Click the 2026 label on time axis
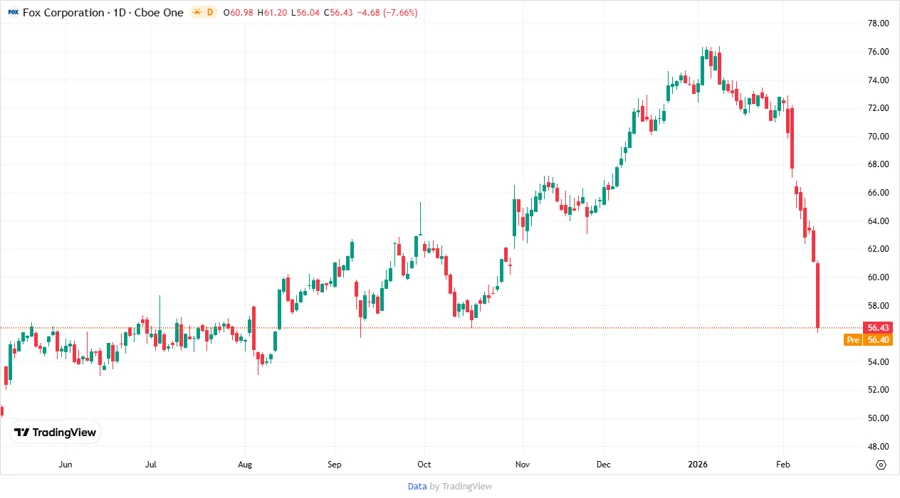This screenshot has width=900, height=498. pyautogui.click(x=698, y=464)
